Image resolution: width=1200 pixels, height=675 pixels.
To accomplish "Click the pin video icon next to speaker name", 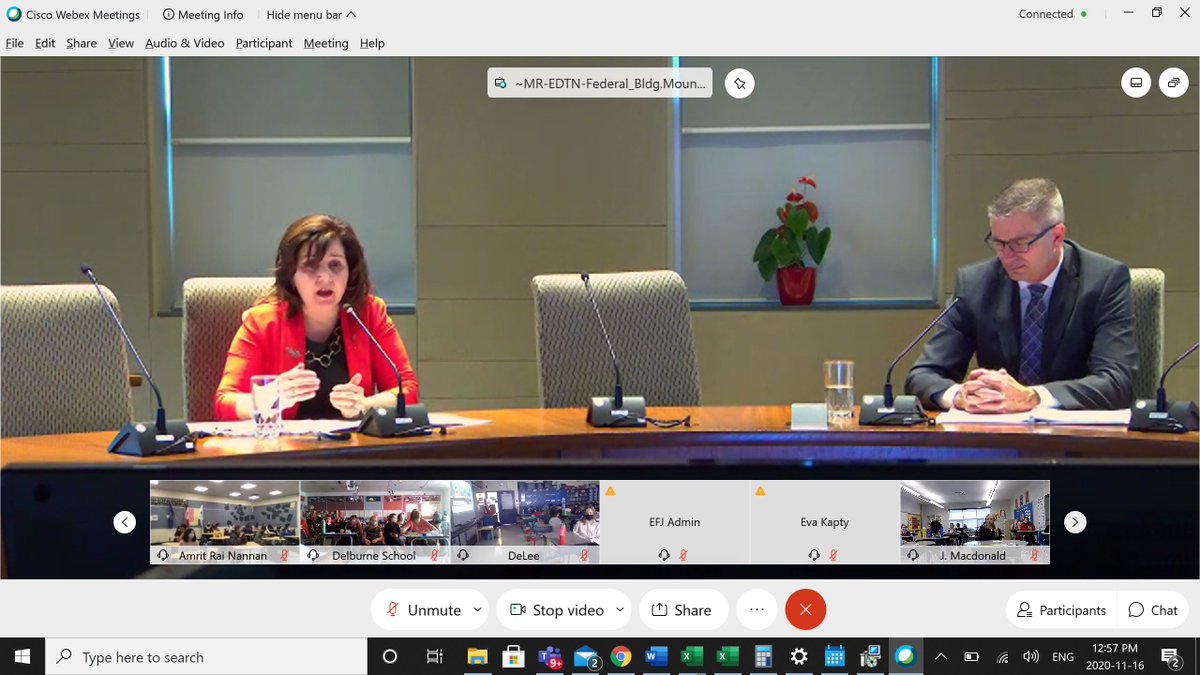I will [x=740, y=84].
